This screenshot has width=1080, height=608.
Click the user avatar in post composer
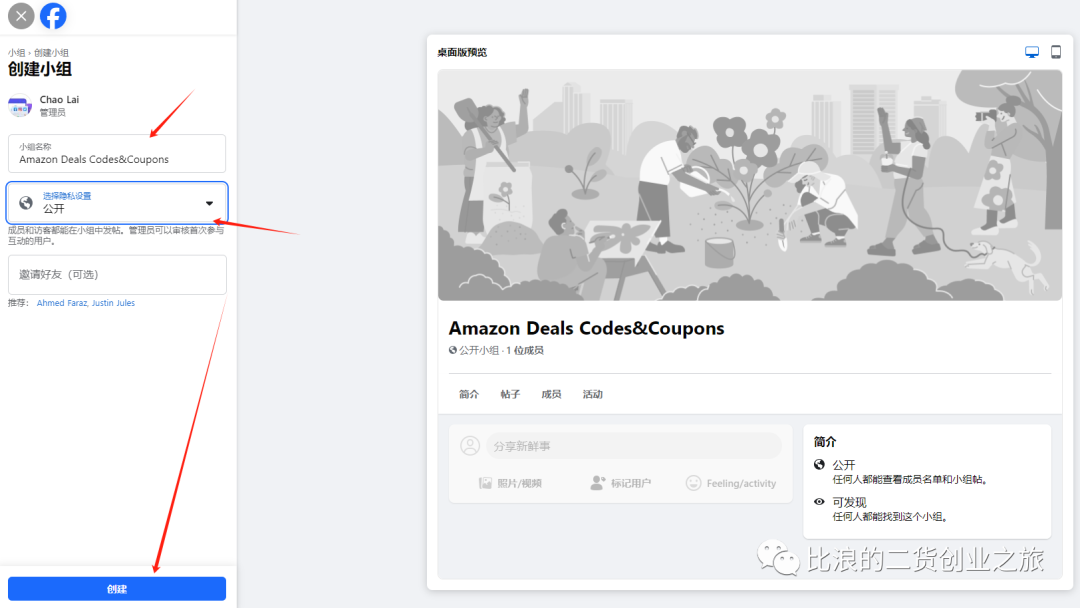(470, 445)
